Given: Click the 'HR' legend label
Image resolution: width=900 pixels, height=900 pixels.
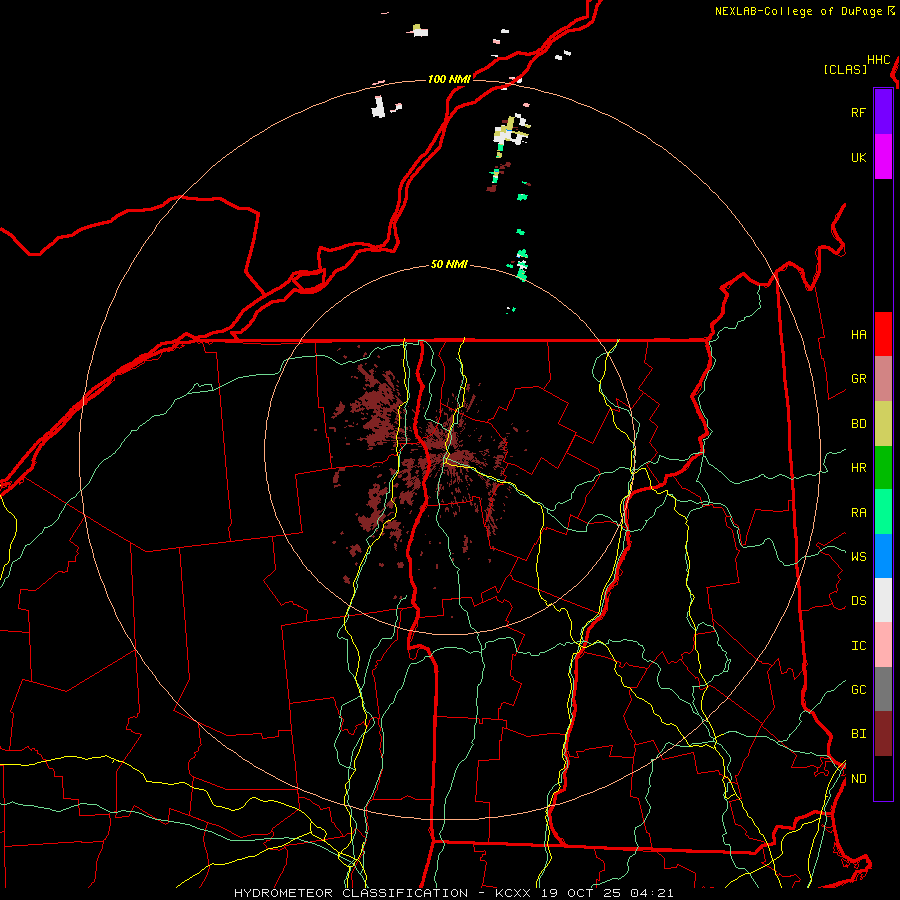Looking at the screenshot, I should pos(858,468).
